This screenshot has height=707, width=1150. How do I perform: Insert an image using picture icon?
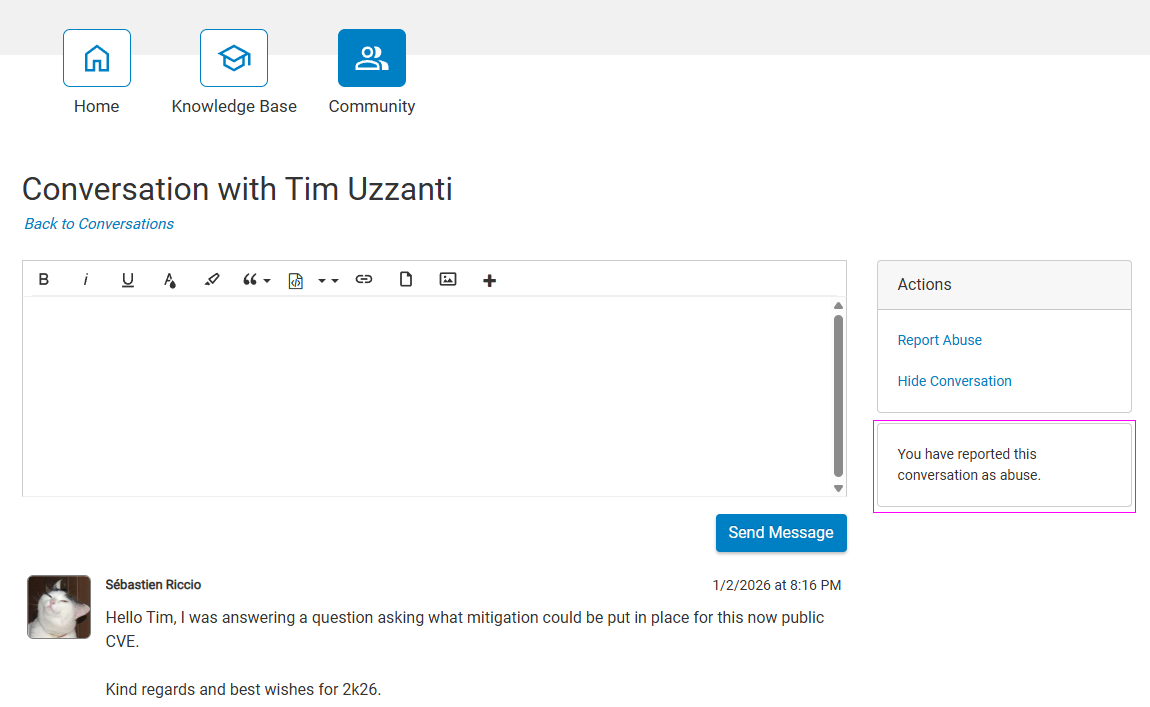[x=448, y=280]
